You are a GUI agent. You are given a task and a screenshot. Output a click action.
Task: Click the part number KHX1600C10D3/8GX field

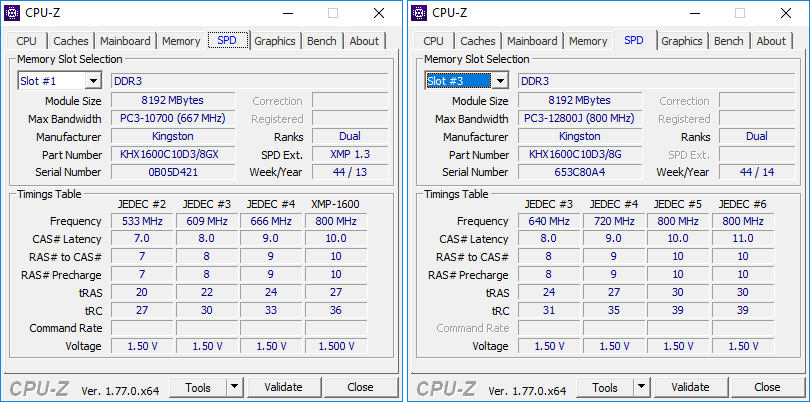173,154
